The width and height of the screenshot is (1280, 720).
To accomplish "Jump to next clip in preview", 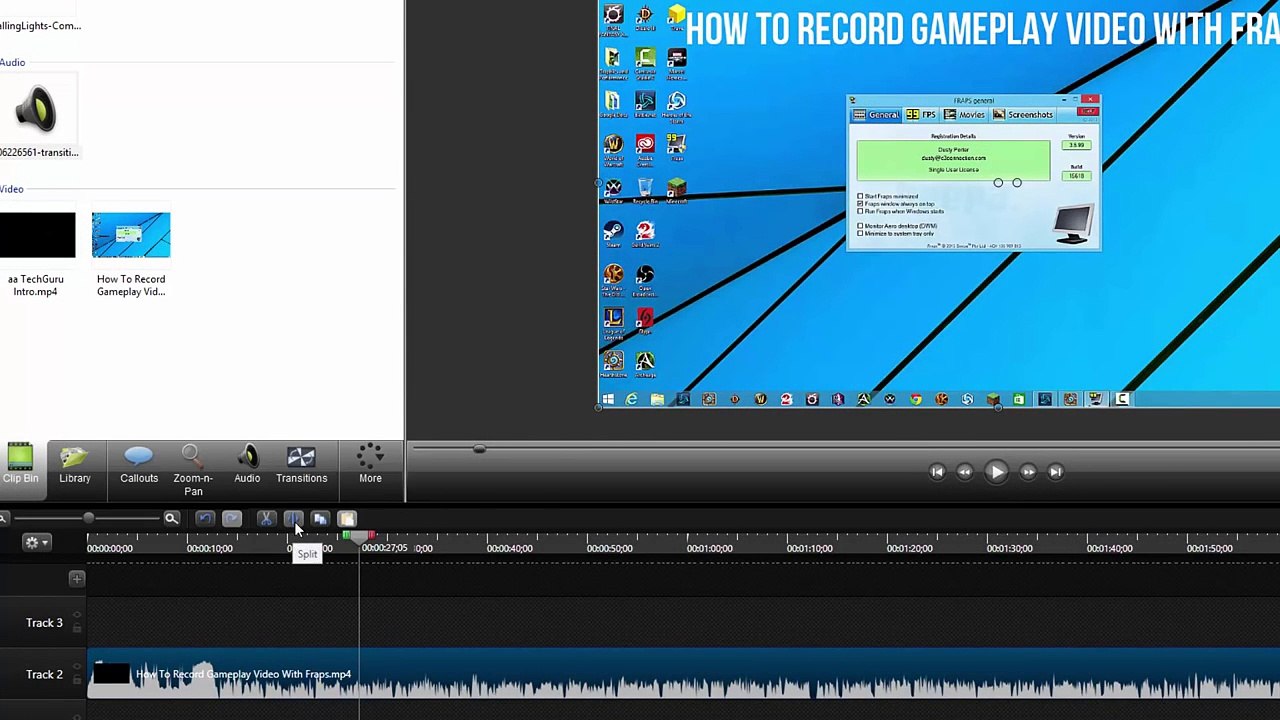I will point(1056,472).
